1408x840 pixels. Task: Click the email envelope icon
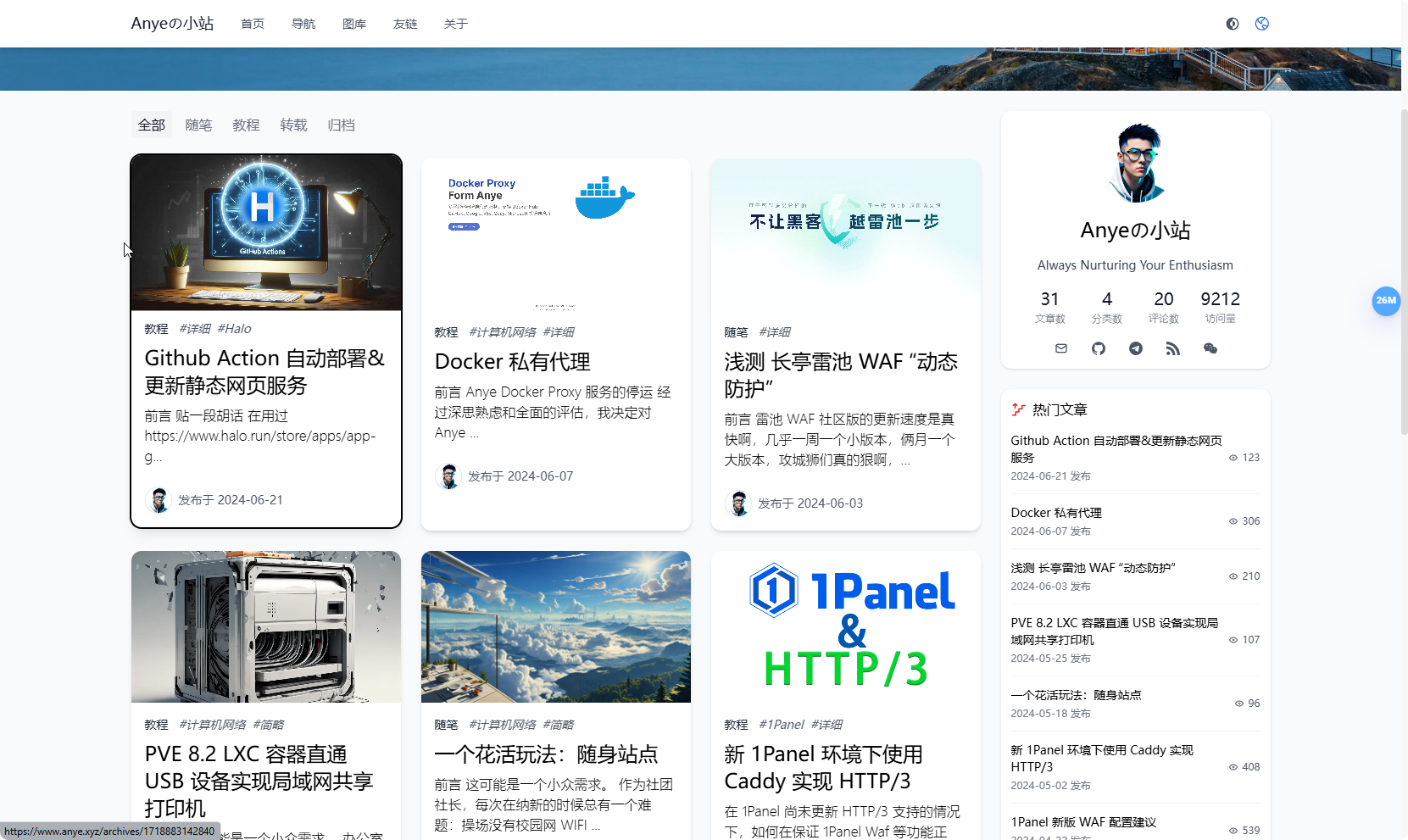(x=1061, y=348)
